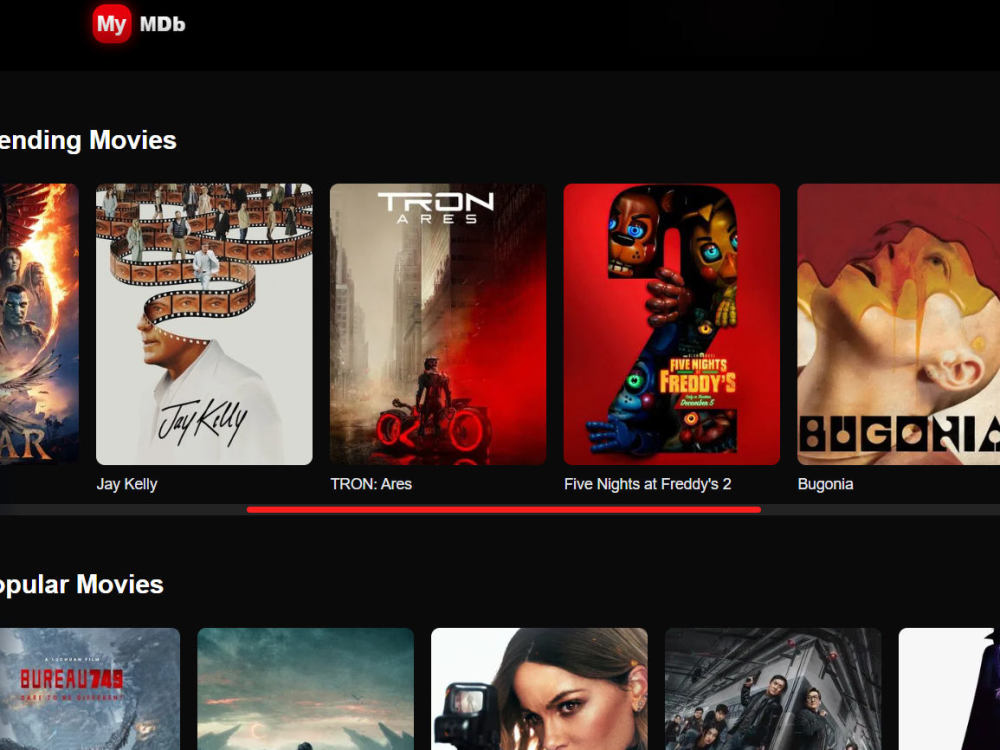Open the Bugonia movie poster

899,324
